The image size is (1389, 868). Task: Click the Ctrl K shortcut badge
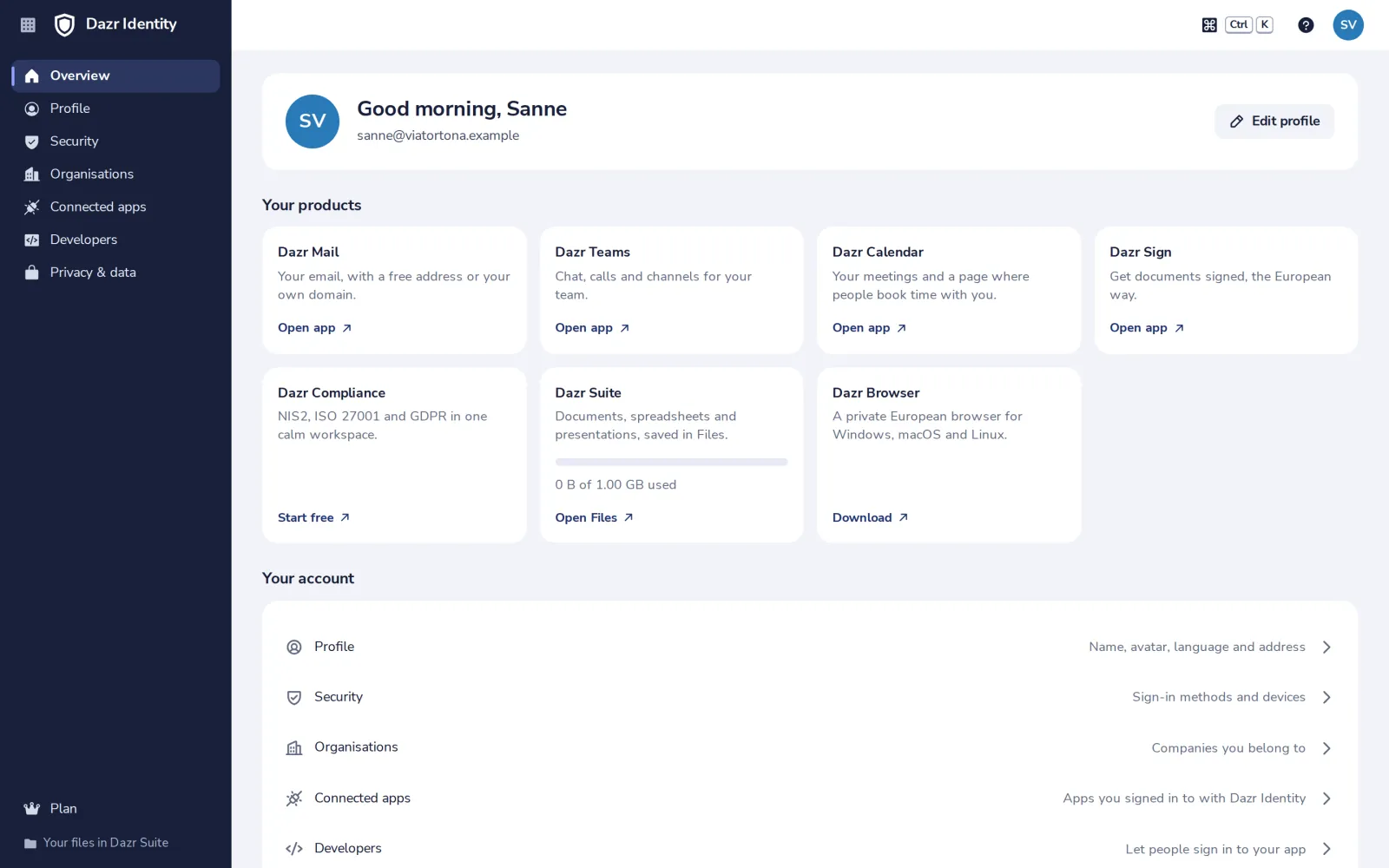coord(1249,25)
